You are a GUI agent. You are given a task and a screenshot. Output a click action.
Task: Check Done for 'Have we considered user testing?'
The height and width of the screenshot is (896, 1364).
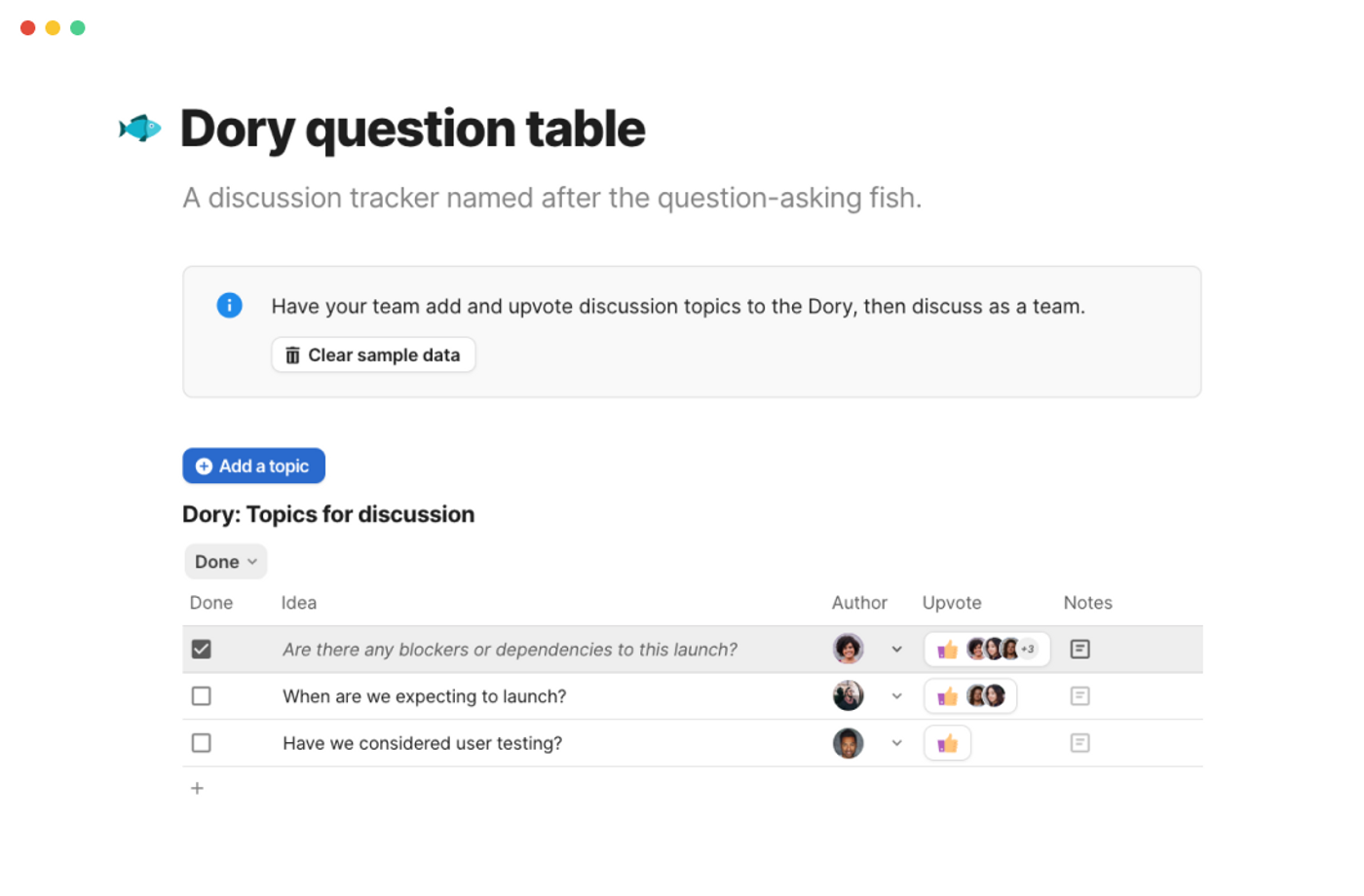tap(202, 743)
